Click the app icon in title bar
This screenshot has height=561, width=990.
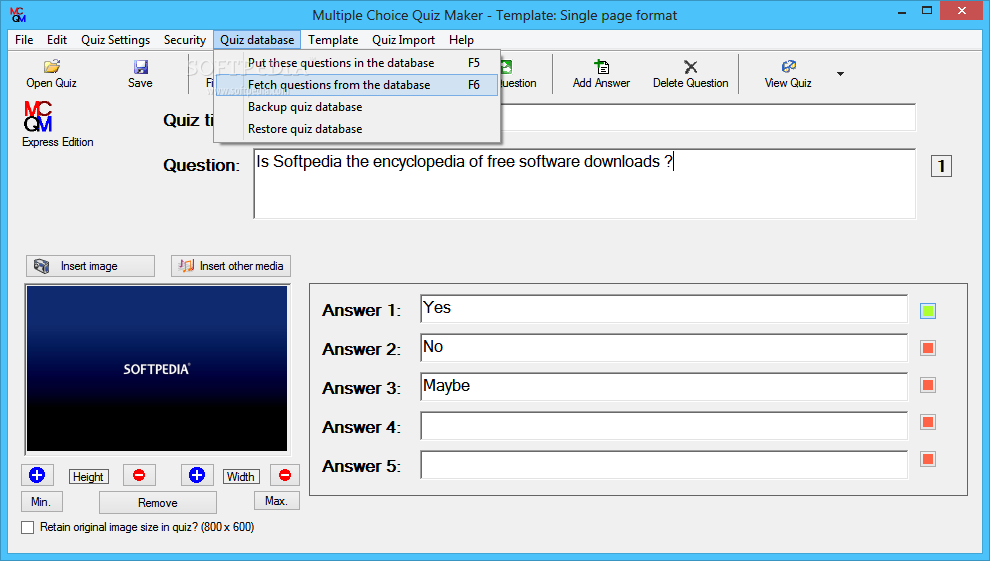click(x=18, y=15)
